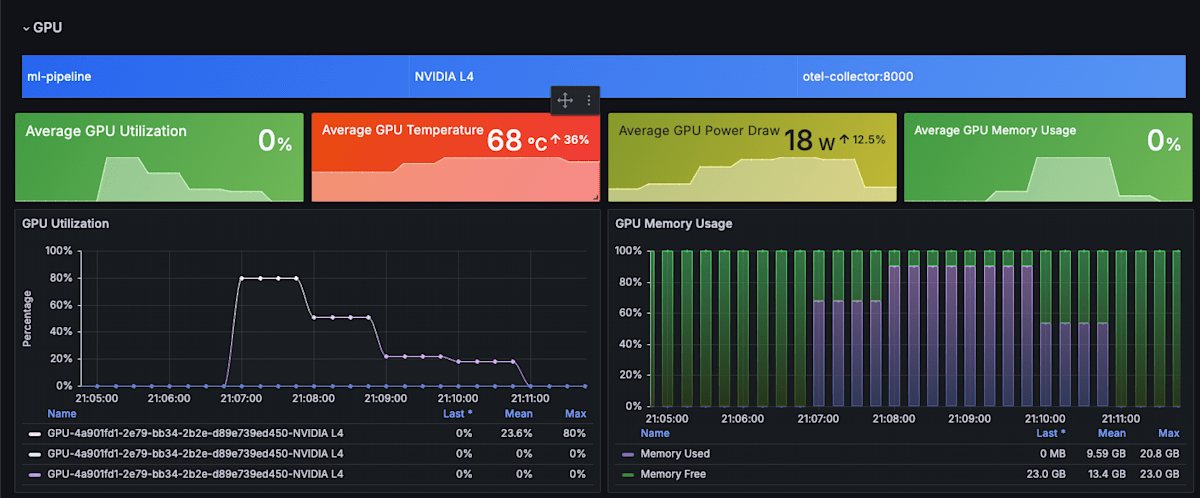Open Average GPU Temperature panel title
Image resolution: width=1200 pixels, height=498 pixels.
(403, 130)
